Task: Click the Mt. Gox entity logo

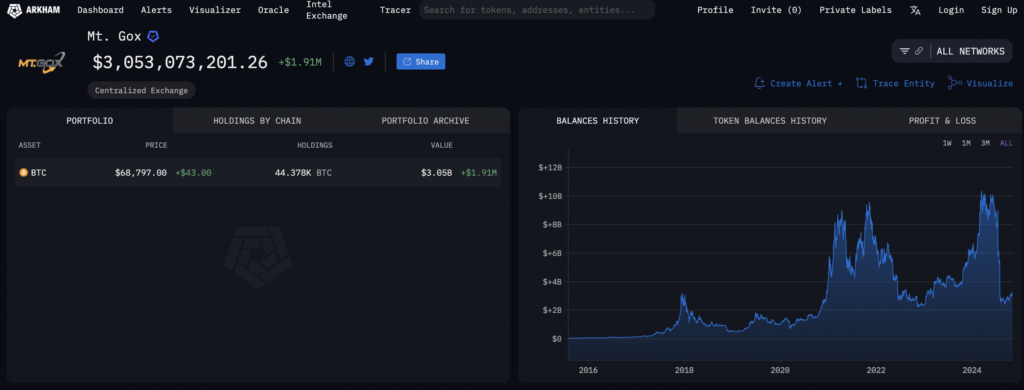Action: pos(41,63)
